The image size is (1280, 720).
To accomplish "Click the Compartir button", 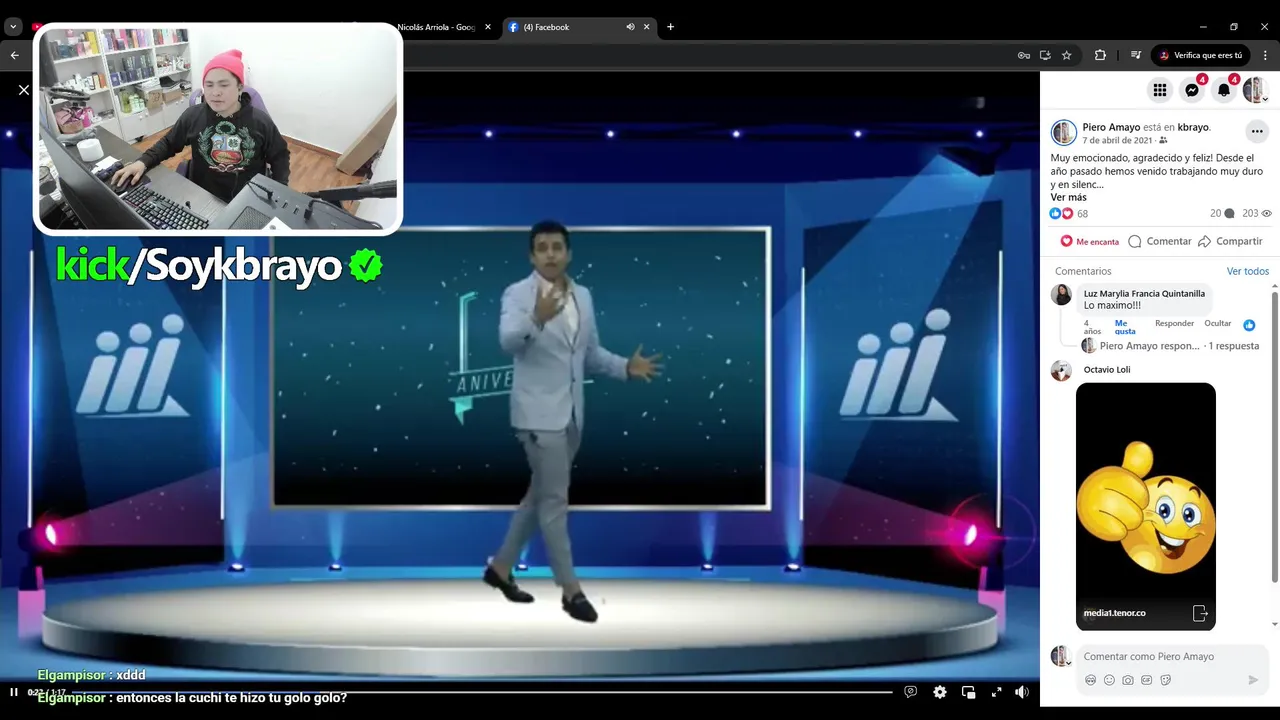I will pyautogui.click(x=1230, y=241).
